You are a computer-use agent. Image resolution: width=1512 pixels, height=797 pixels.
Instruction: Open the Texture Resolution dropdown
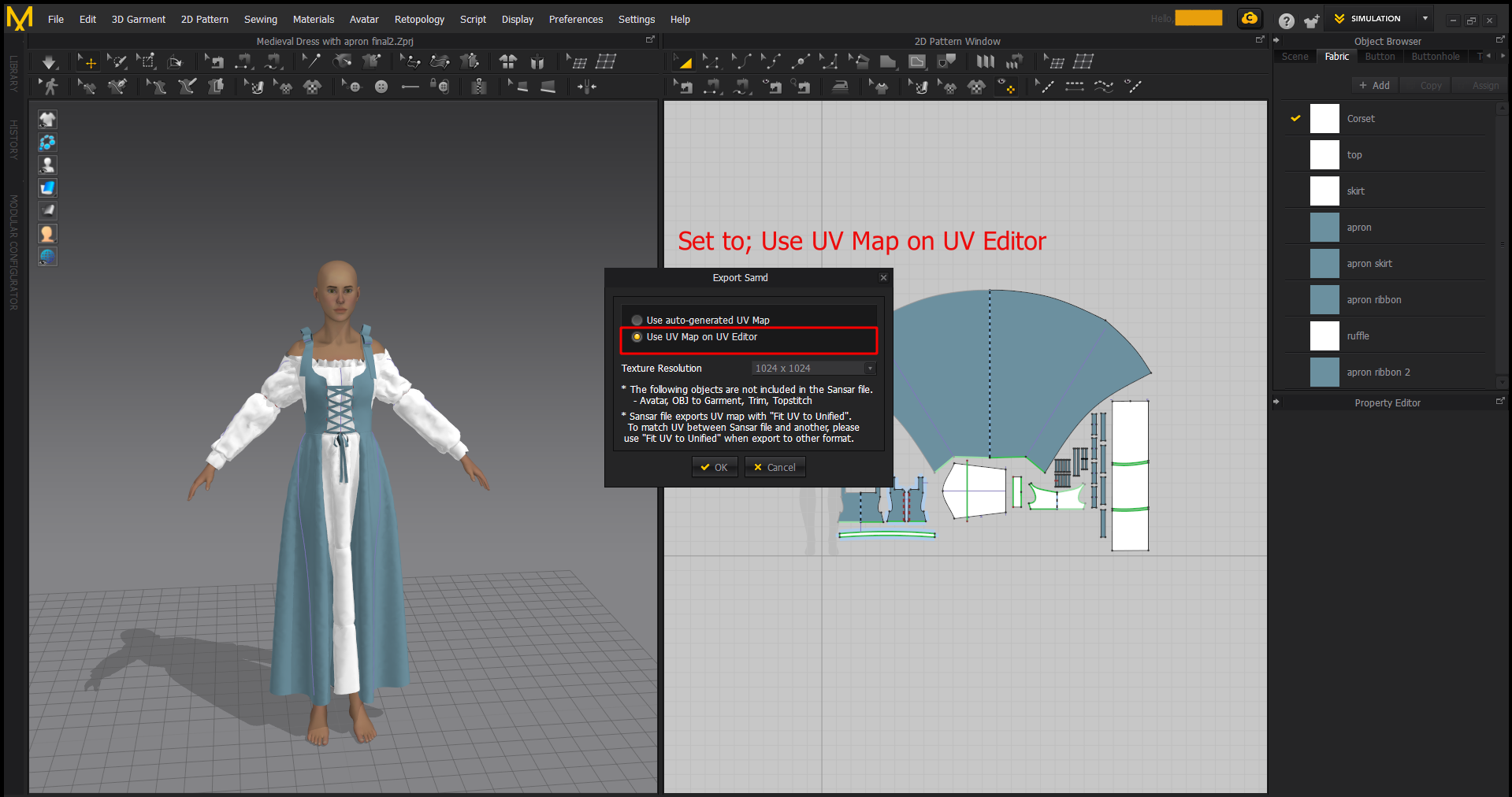click(813, 369)
